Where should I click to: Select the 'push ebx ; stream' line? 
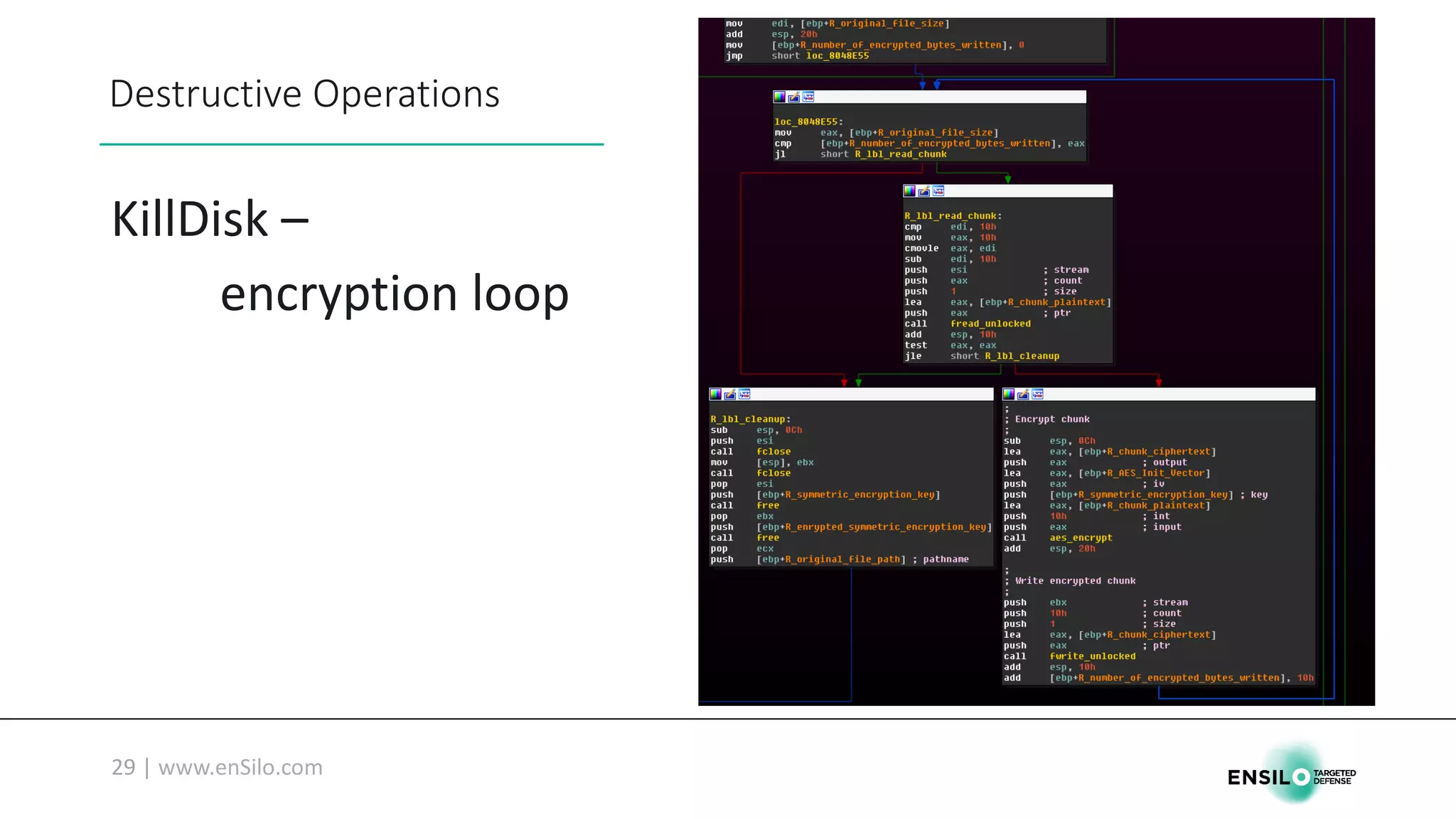tap(1096, 602)
